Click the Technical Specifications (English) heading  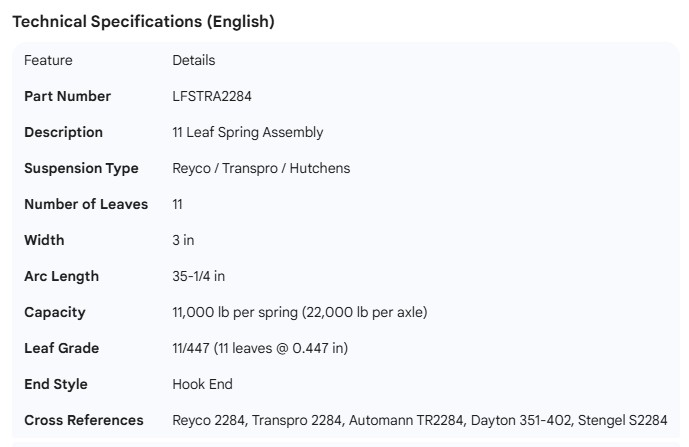point(143,21)
